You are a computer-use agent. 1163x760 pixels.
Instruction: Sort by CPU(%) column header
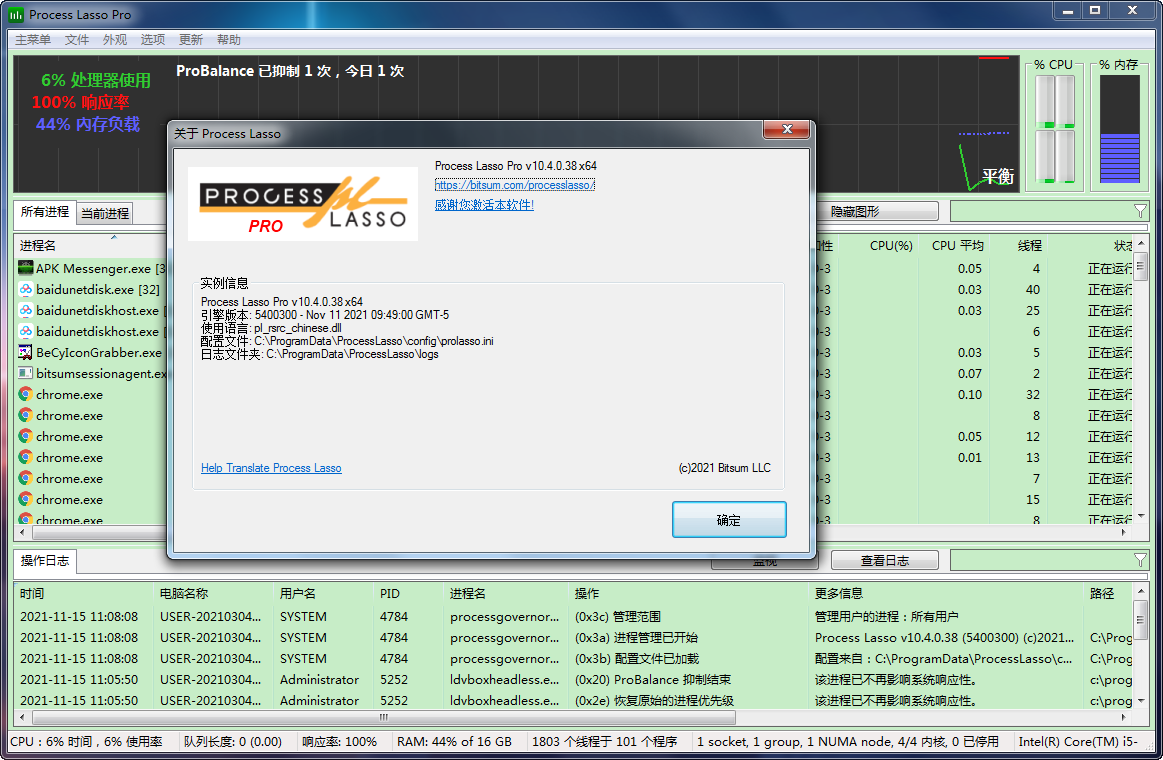tap(880, 245)
